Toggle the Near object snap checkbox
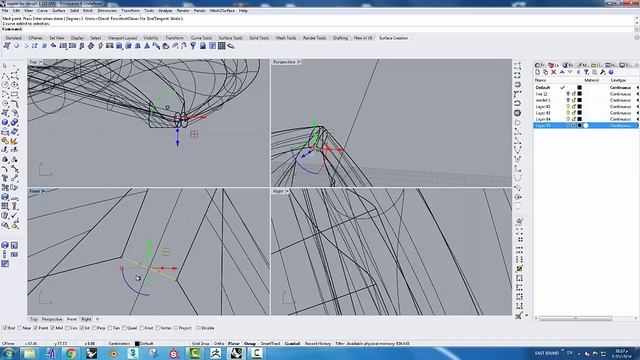 pyautogui.click(x=20, y=328)
